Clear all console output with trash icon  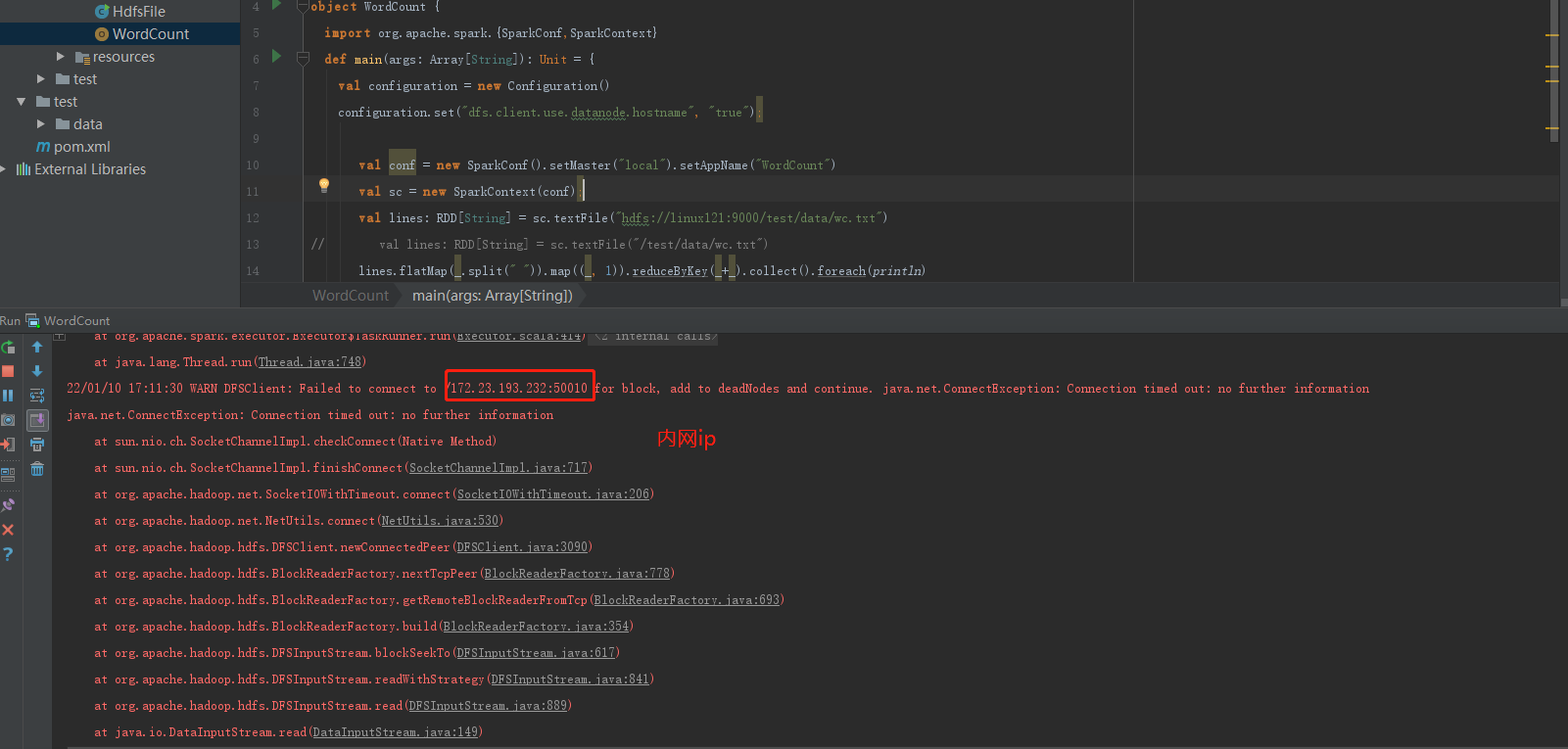37,469
